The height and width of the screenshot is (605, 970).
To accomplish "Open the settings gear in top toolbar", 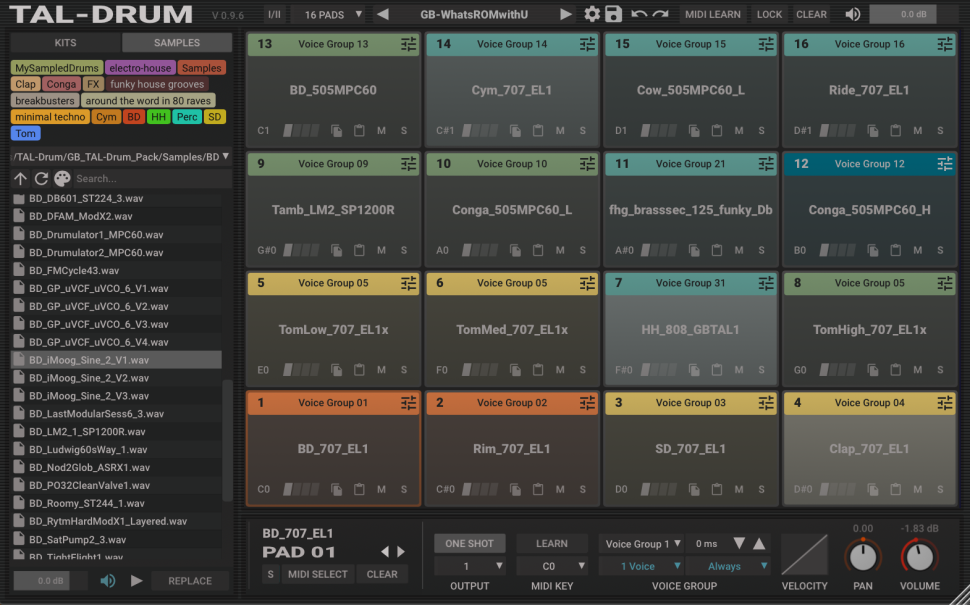I will point(592,14).
